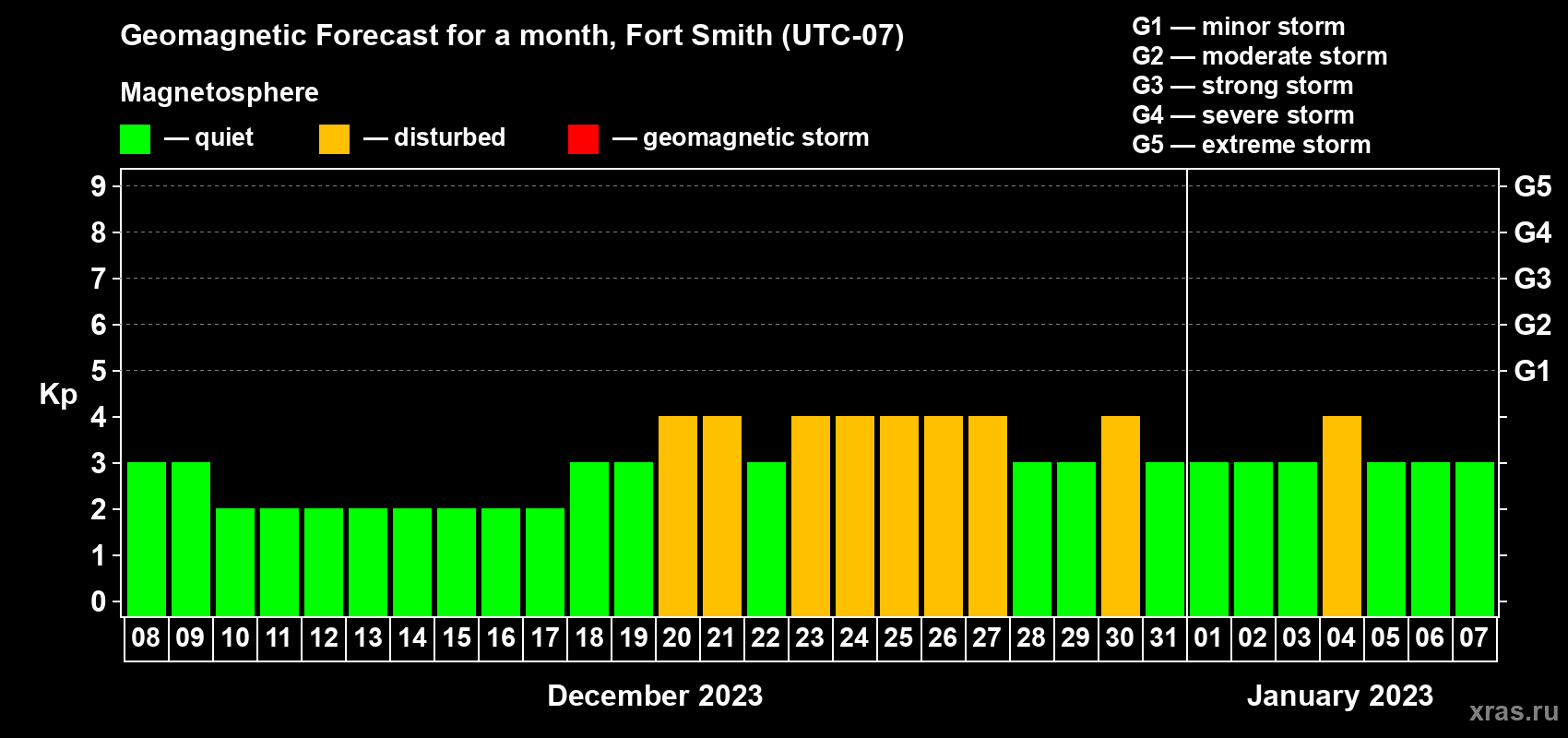The width and height of the screenshot is (1568, 738).
Task: Click the '— geomagnetic storm' legend label
Action: [x=741, y=137]
